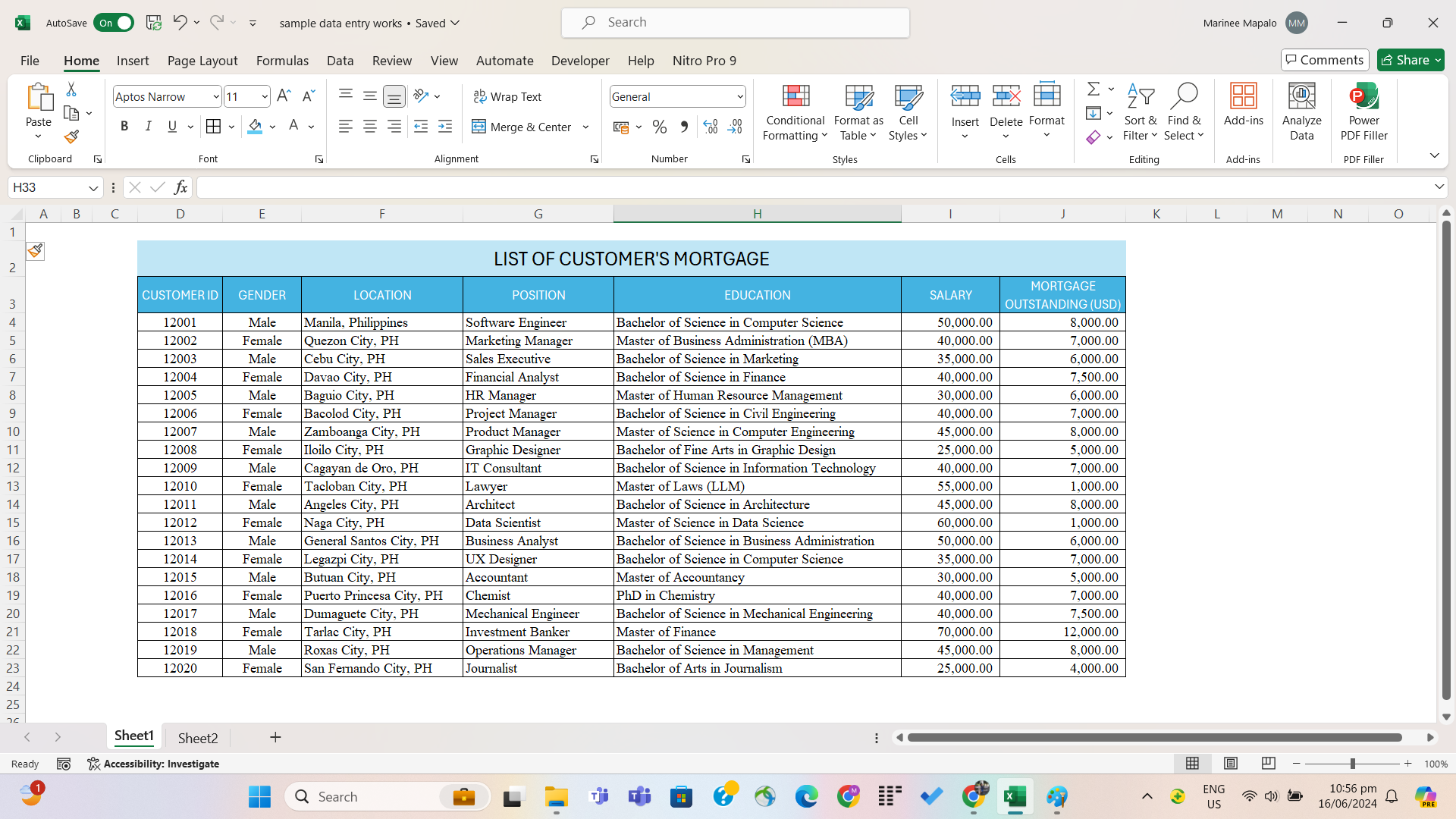Click Accessibility: Investigate status
Viewport: 1456px width, 819px height.
[x=154, y=764]
